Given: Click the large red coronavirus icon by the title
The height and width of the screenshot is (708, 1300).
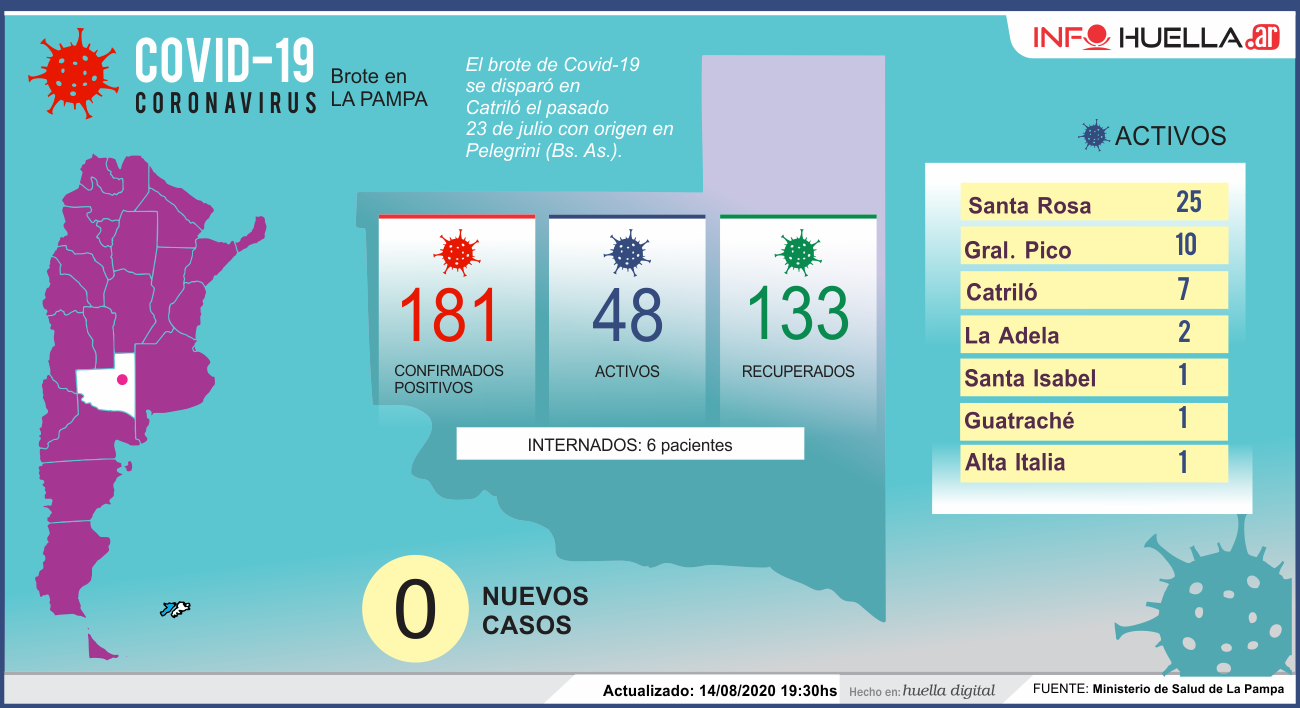Looking at the screenshot, I should click(x=73, y=73).
